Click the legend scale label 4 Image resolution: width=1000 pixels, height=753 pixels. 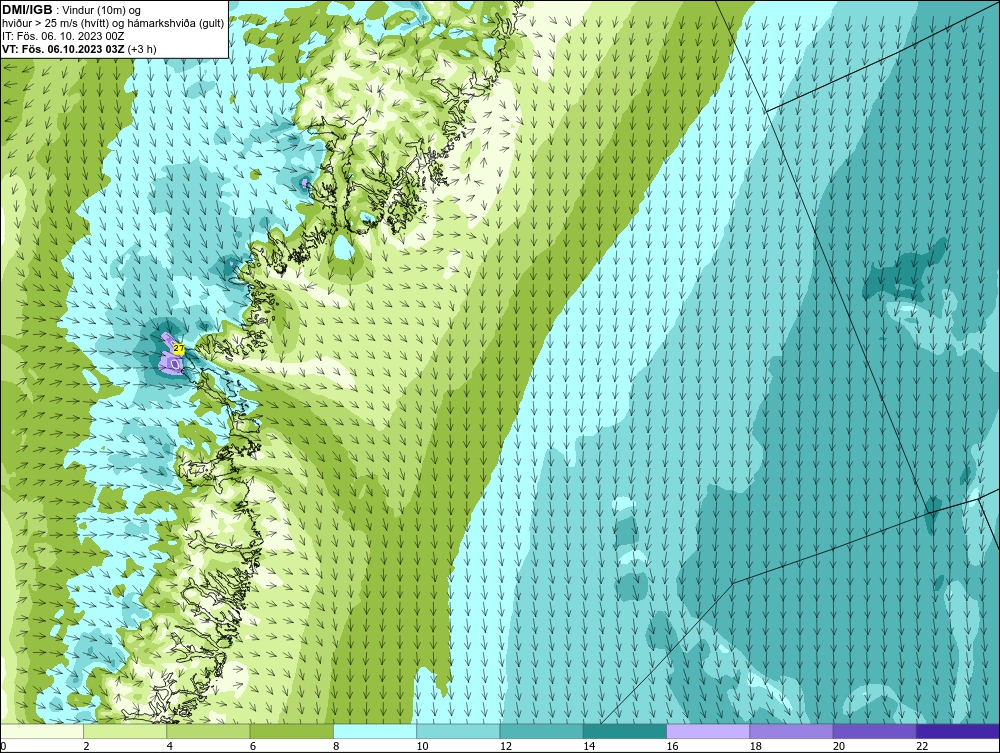point(170,746)
